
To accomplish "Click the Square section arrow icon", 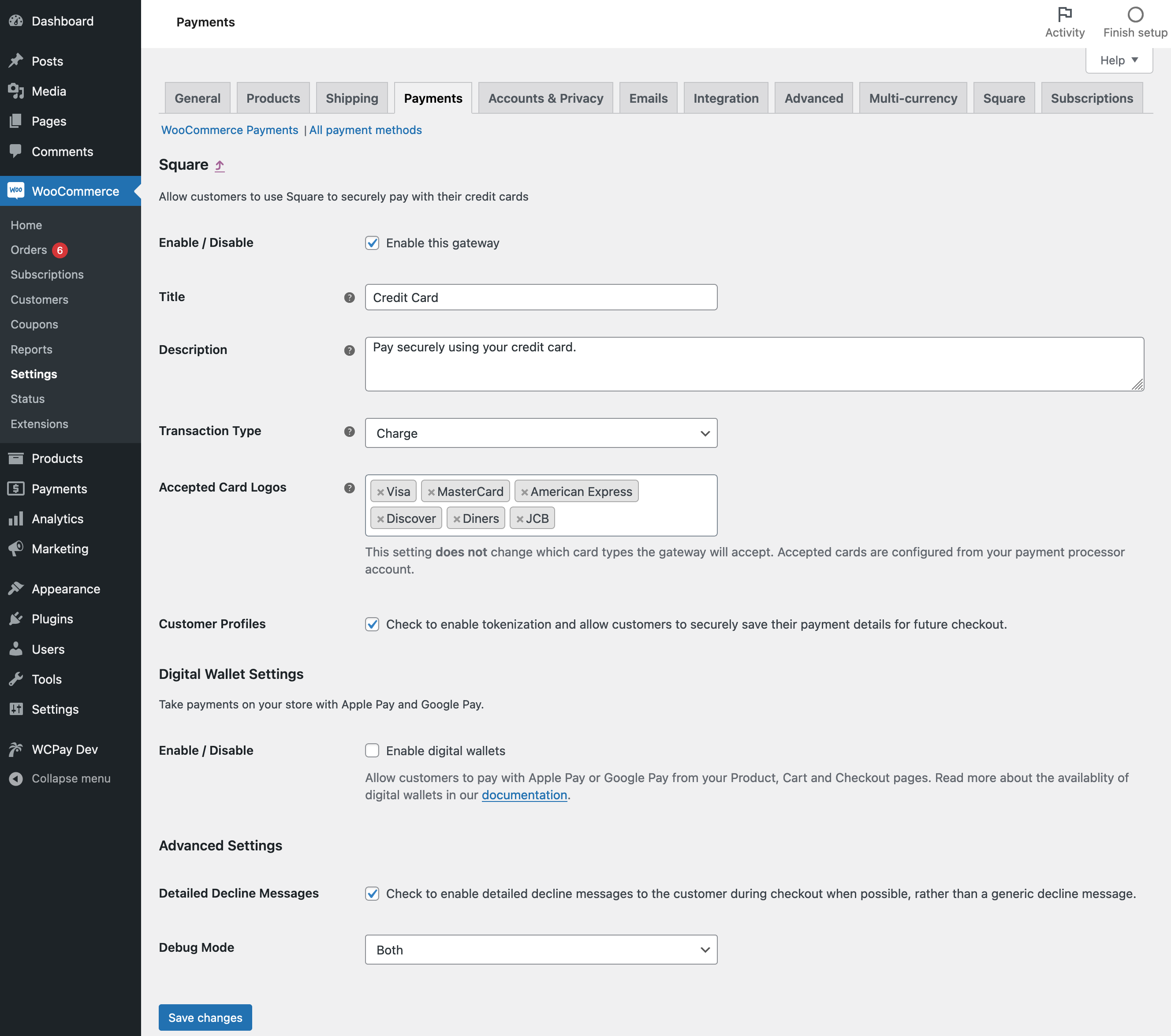I will (x=220, y=165).
